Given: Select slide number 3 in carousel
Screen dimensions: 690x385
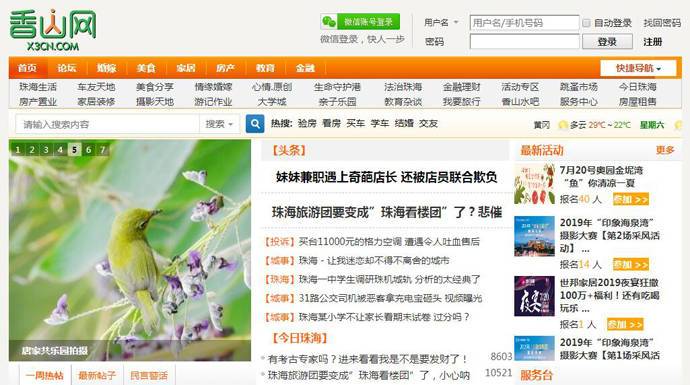Looking at the screenshot, I should click(x=46, y=150).
